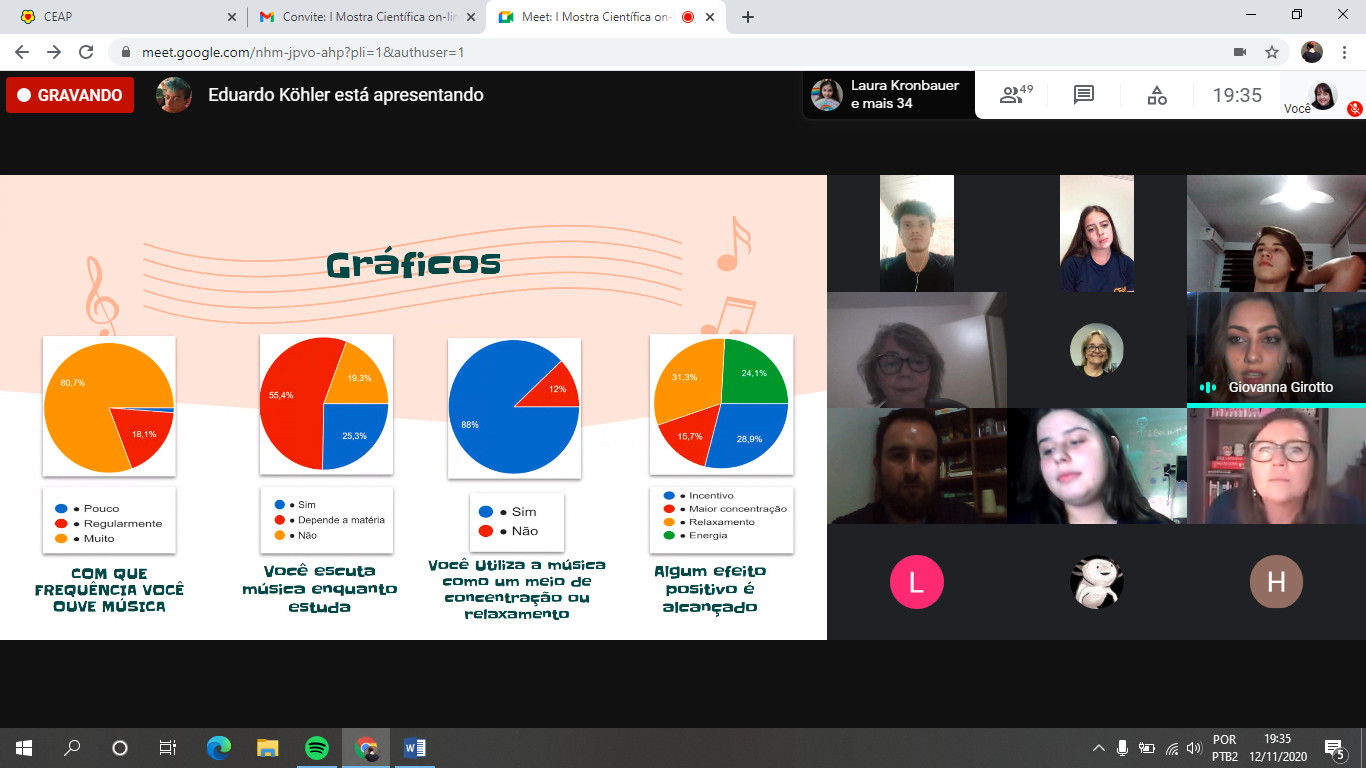Click the red GRAVANDO recording button
The image size is (1366, 768).
(x=70, y=95)
